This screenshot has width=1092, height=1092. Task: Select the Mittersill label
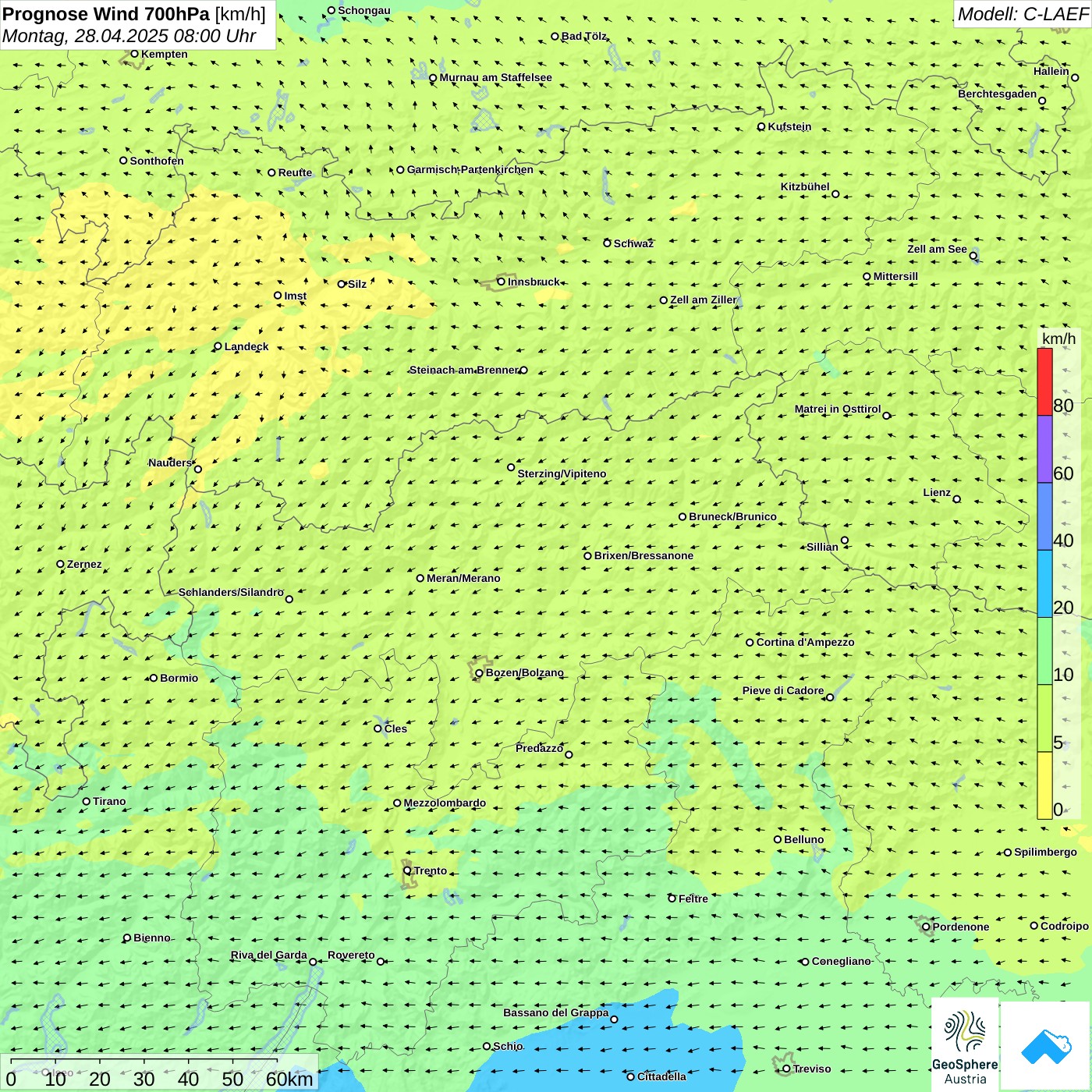pos(895,276)
